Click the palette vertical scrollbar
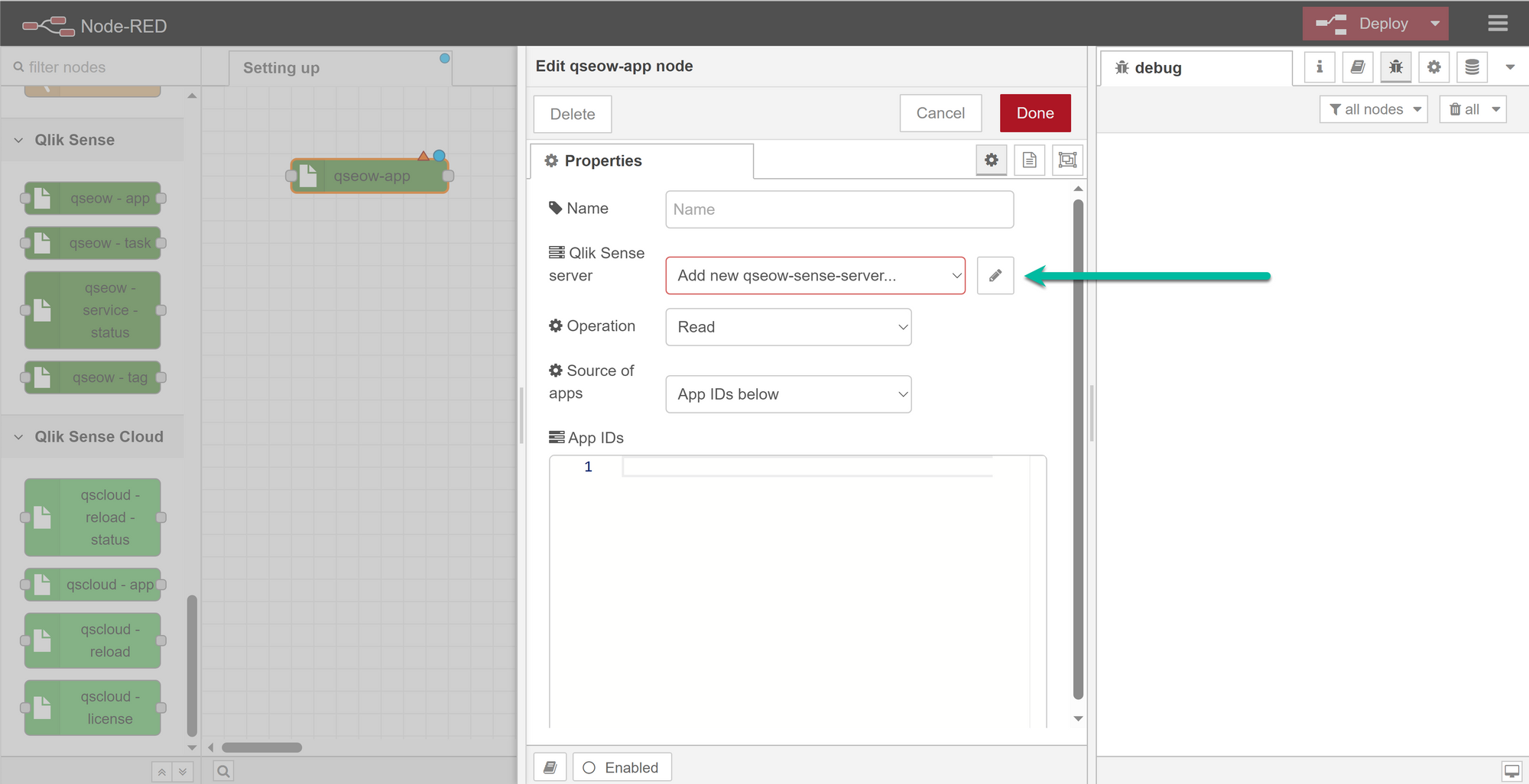Image resolution: width=1529 pixels, height=784 pixels. click(x=192, y=665)
